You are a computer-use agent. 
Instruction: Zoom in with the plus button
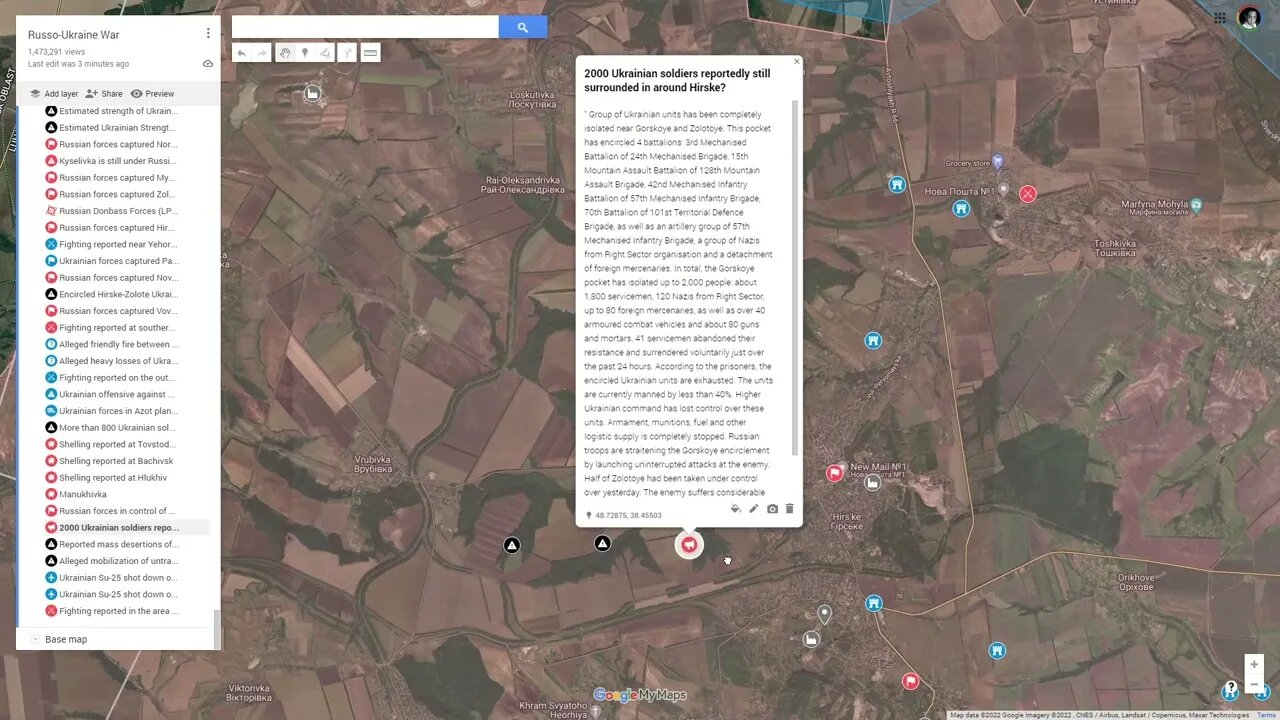(1254, 664)
